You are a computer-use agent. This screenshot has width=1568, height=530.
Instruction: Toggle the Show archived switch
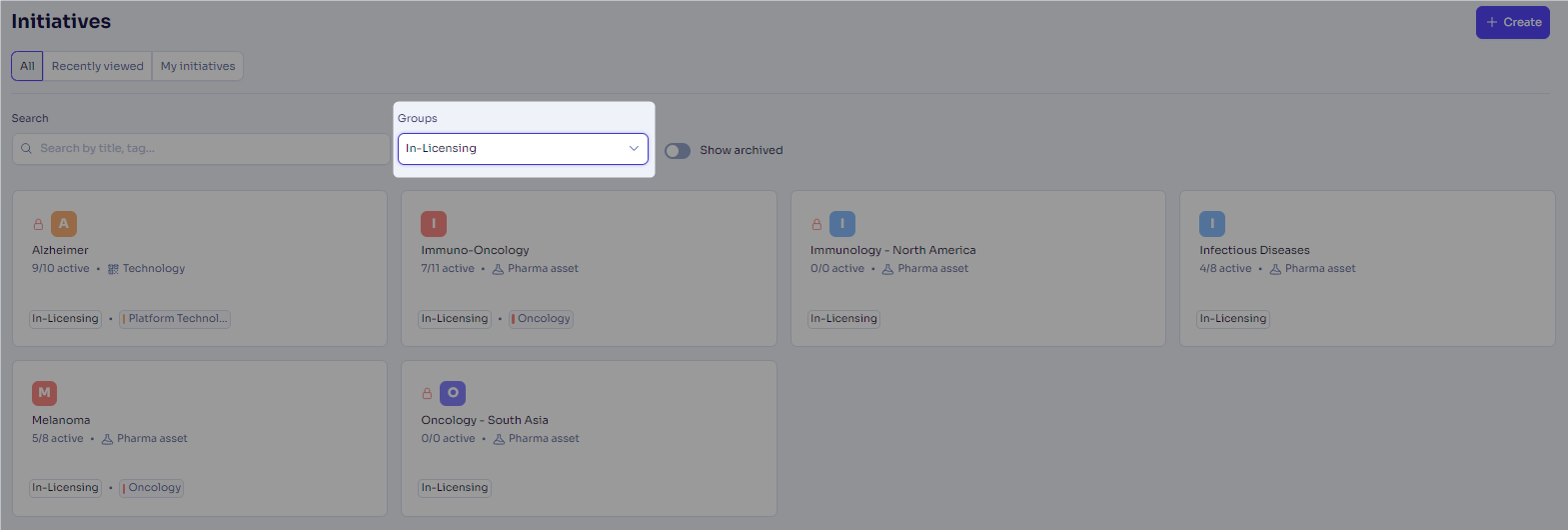pyautogui.click(x=678, y=150)
